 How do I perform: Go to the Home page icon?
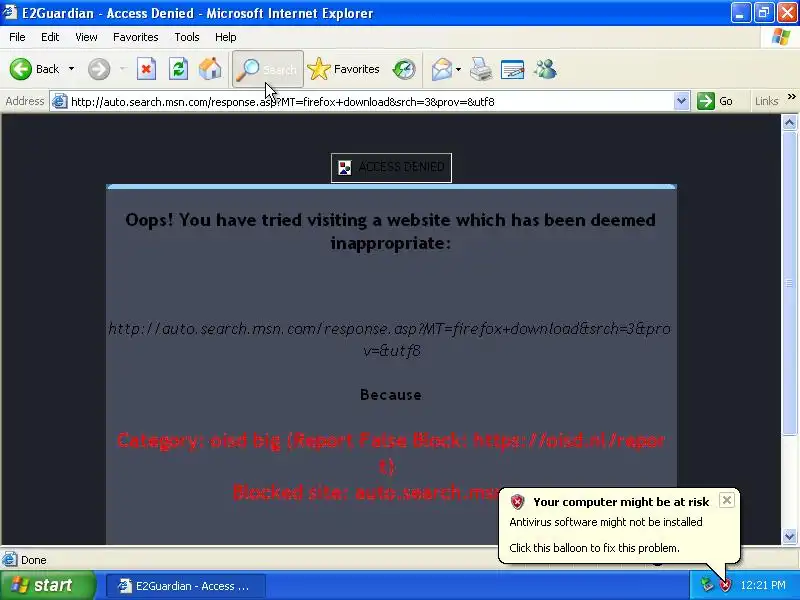point(210,69)
